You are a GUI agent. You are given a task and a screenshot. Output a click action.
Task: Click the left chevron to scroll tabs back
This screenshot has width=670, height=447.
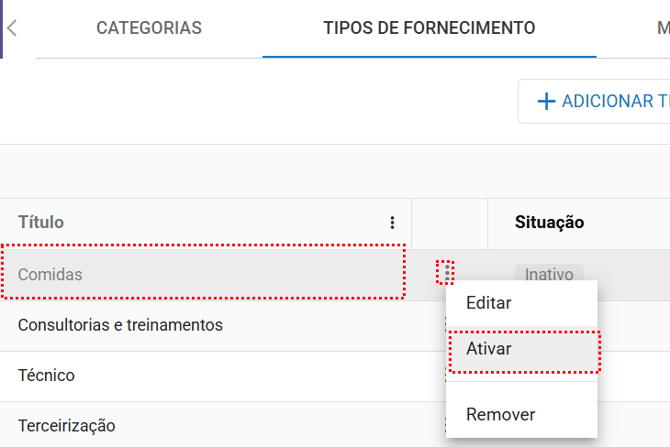tap(12, 28)
